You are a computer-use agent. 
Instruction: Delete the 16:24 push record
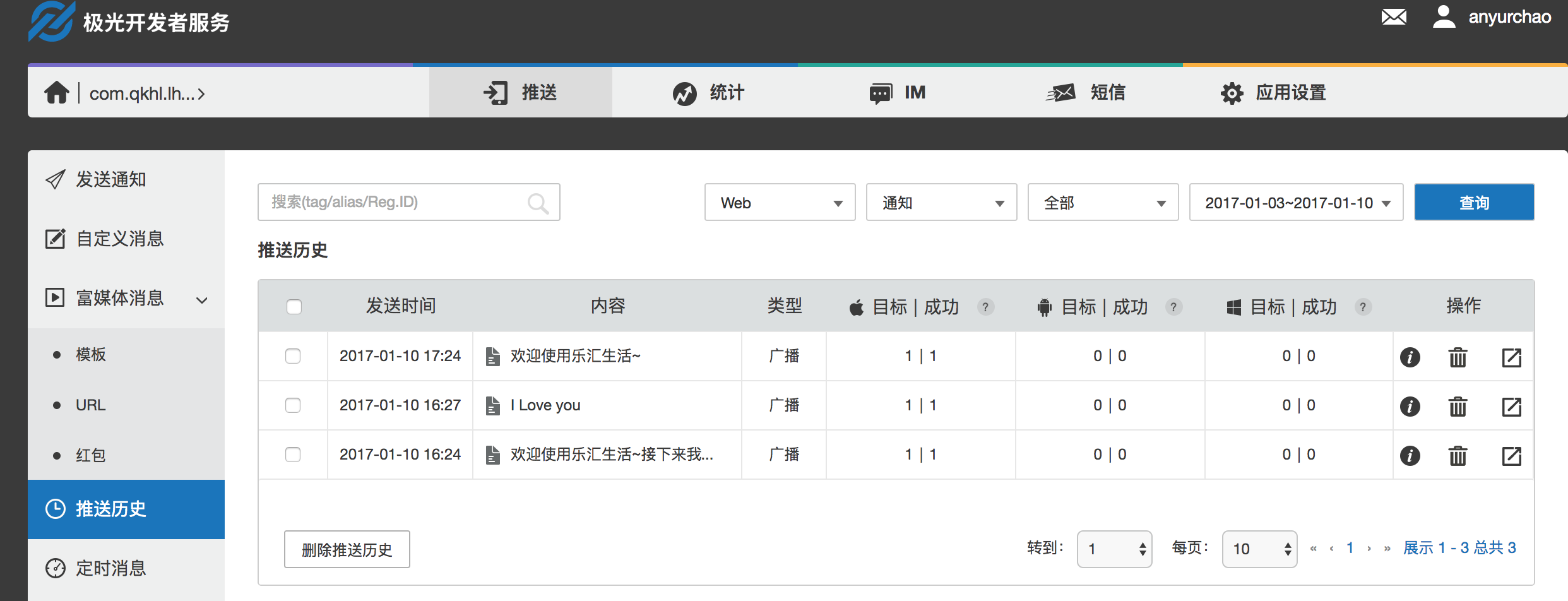pos(1458,455)
